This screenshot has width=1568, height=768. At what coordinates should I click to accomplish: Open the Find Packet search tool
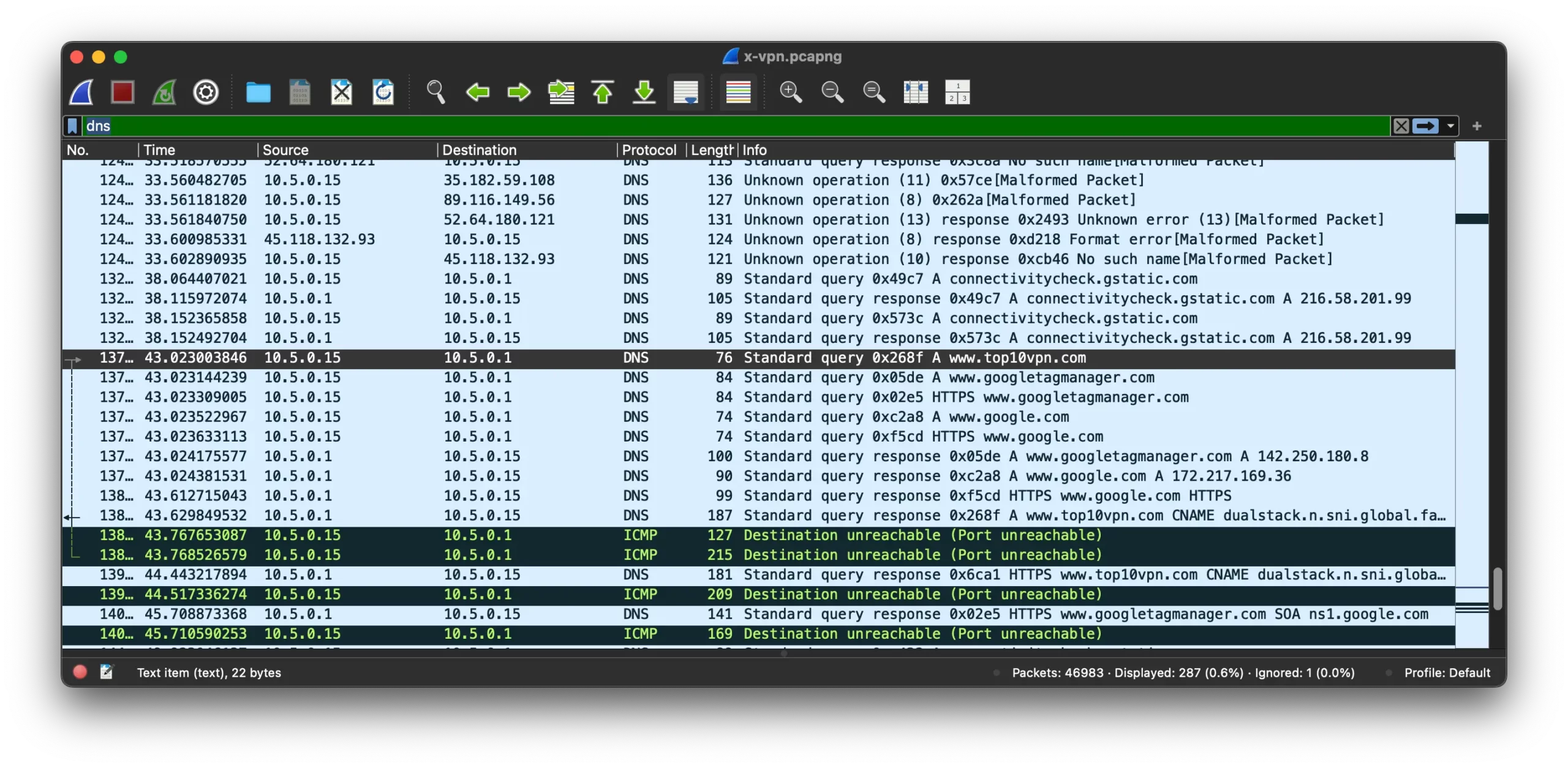click(x=435, y=92)
